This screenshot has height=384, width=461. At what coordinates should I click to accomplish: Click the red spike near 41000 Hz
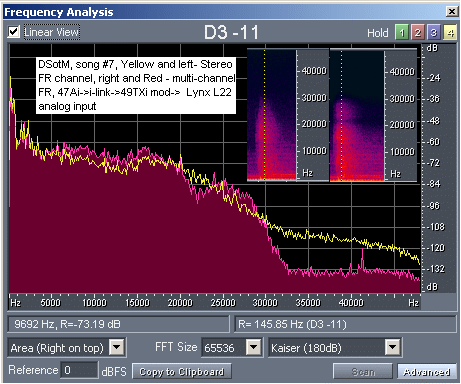[363, 257]
